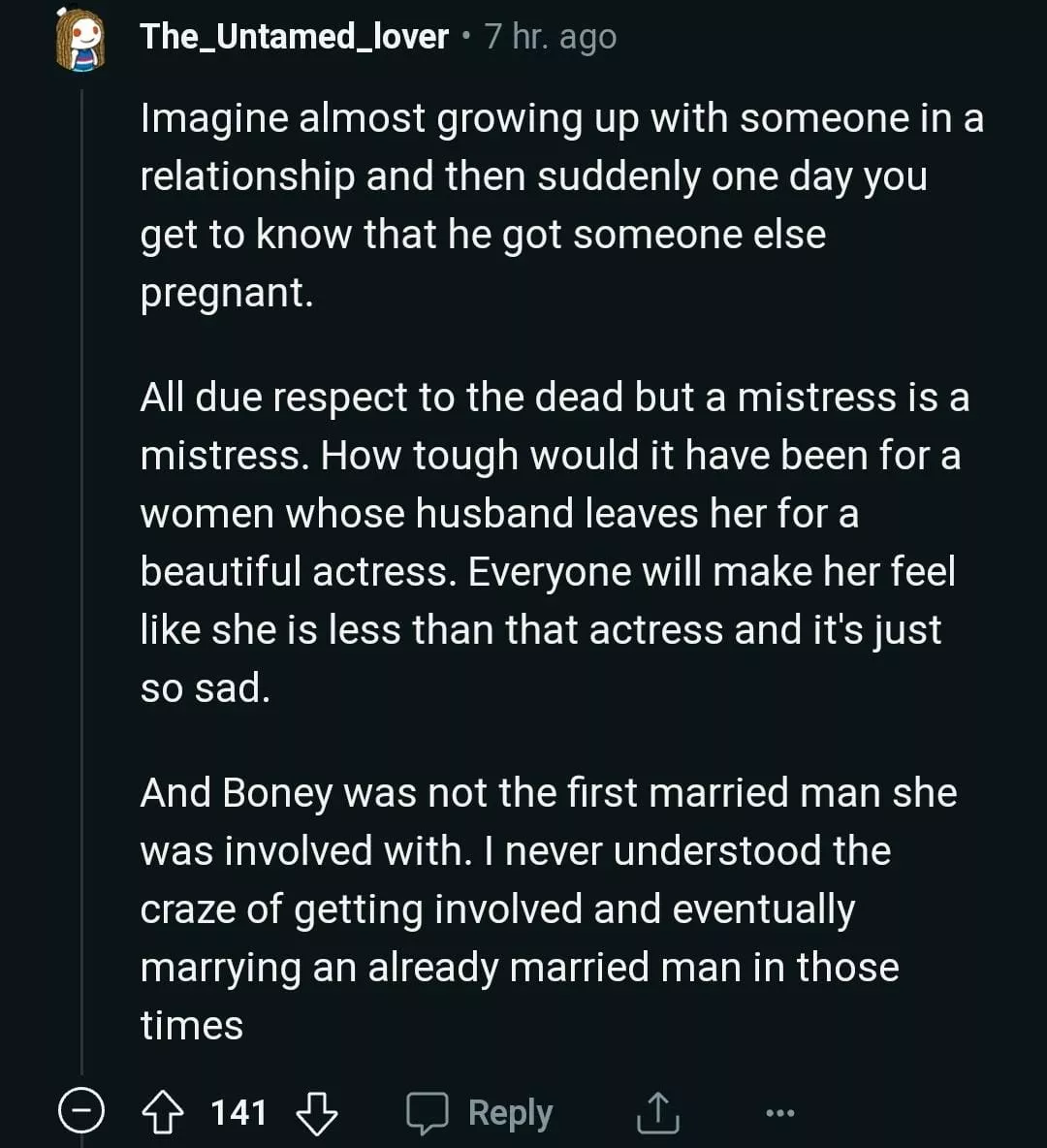
Task: Open the three-dot more options menu
Action: [x=779, y=1113]
